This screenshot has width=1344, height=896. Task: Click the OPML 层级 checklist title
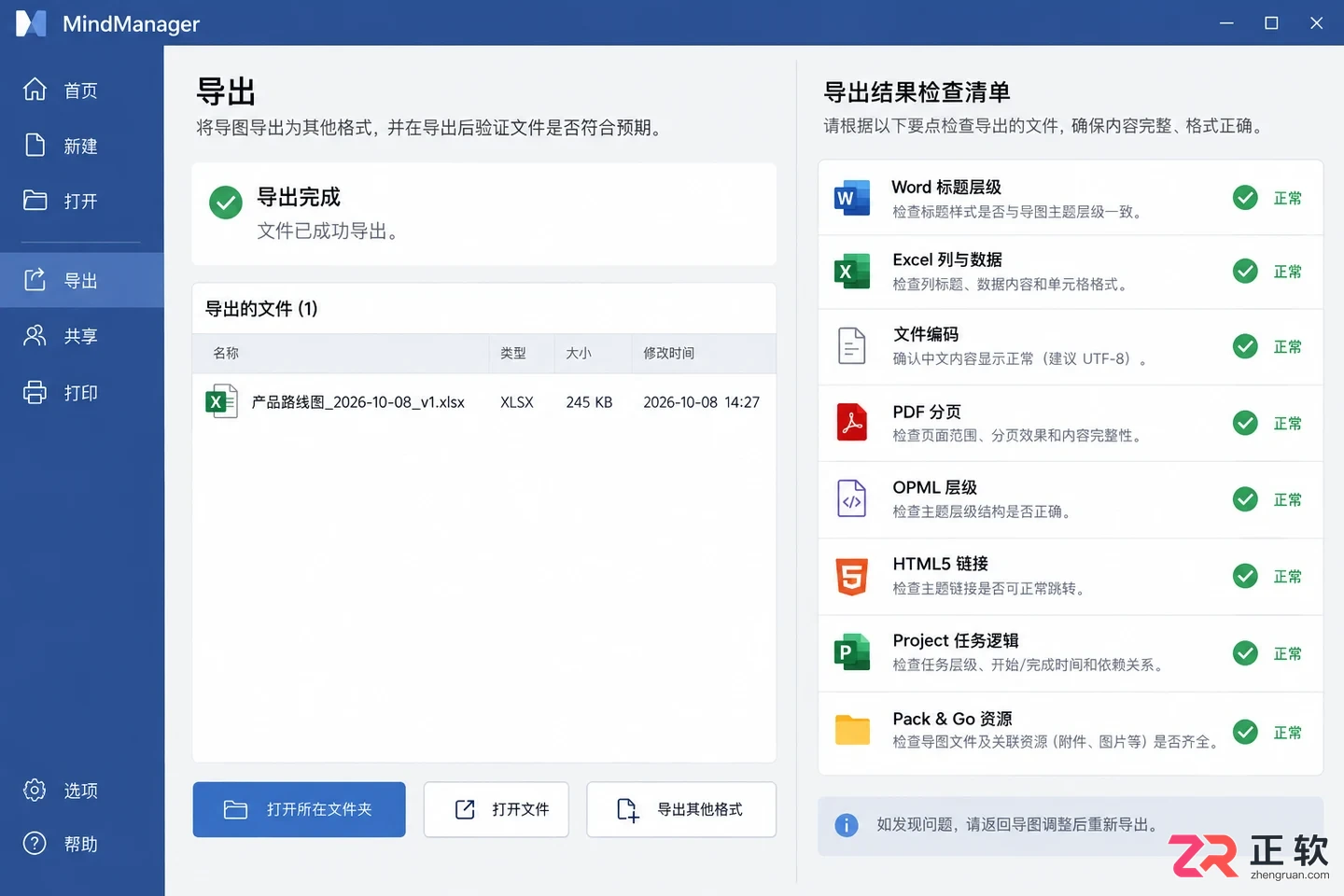(x=934, y=487)
